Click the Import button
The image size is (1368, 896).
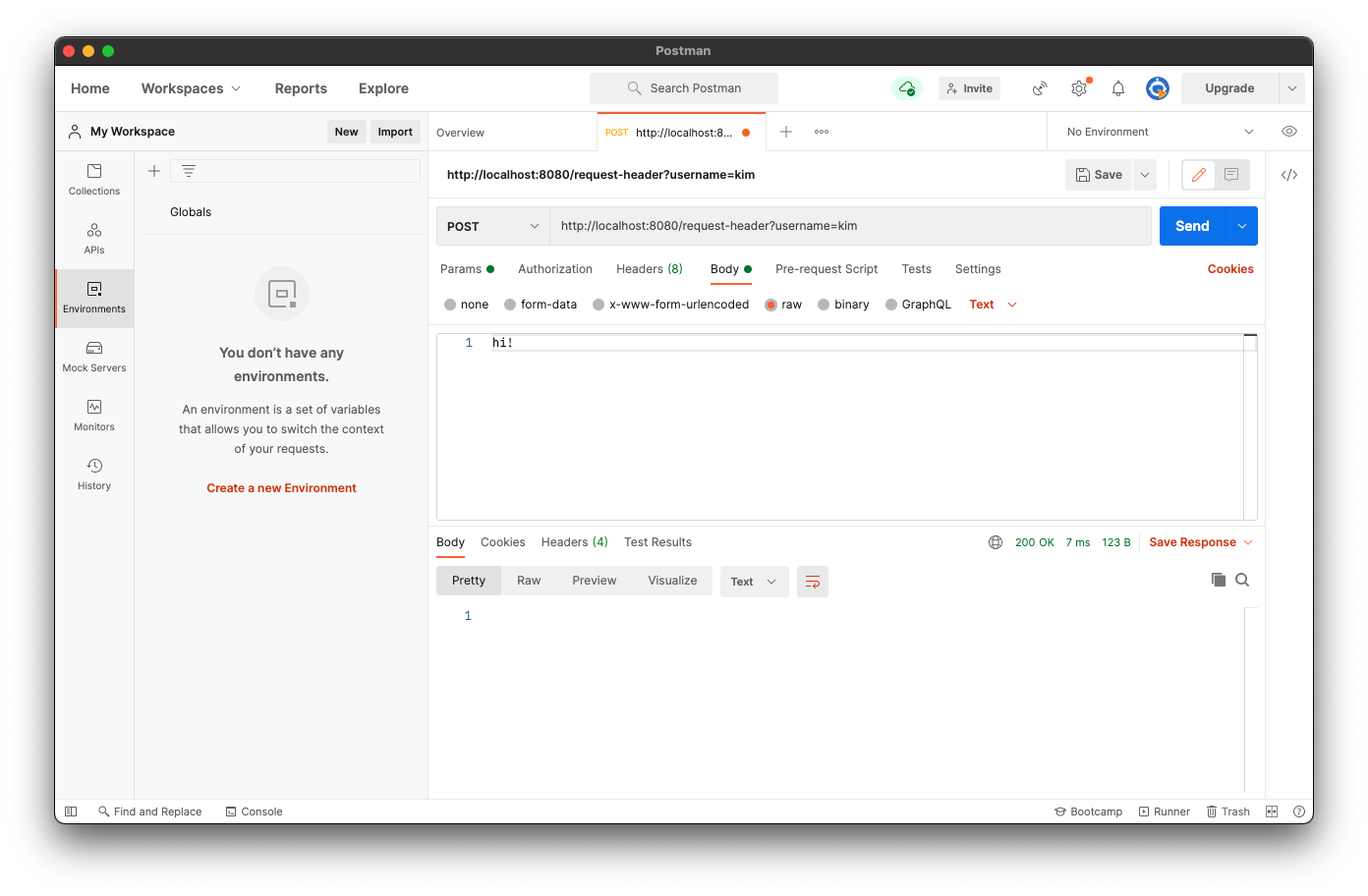[395, 132]
